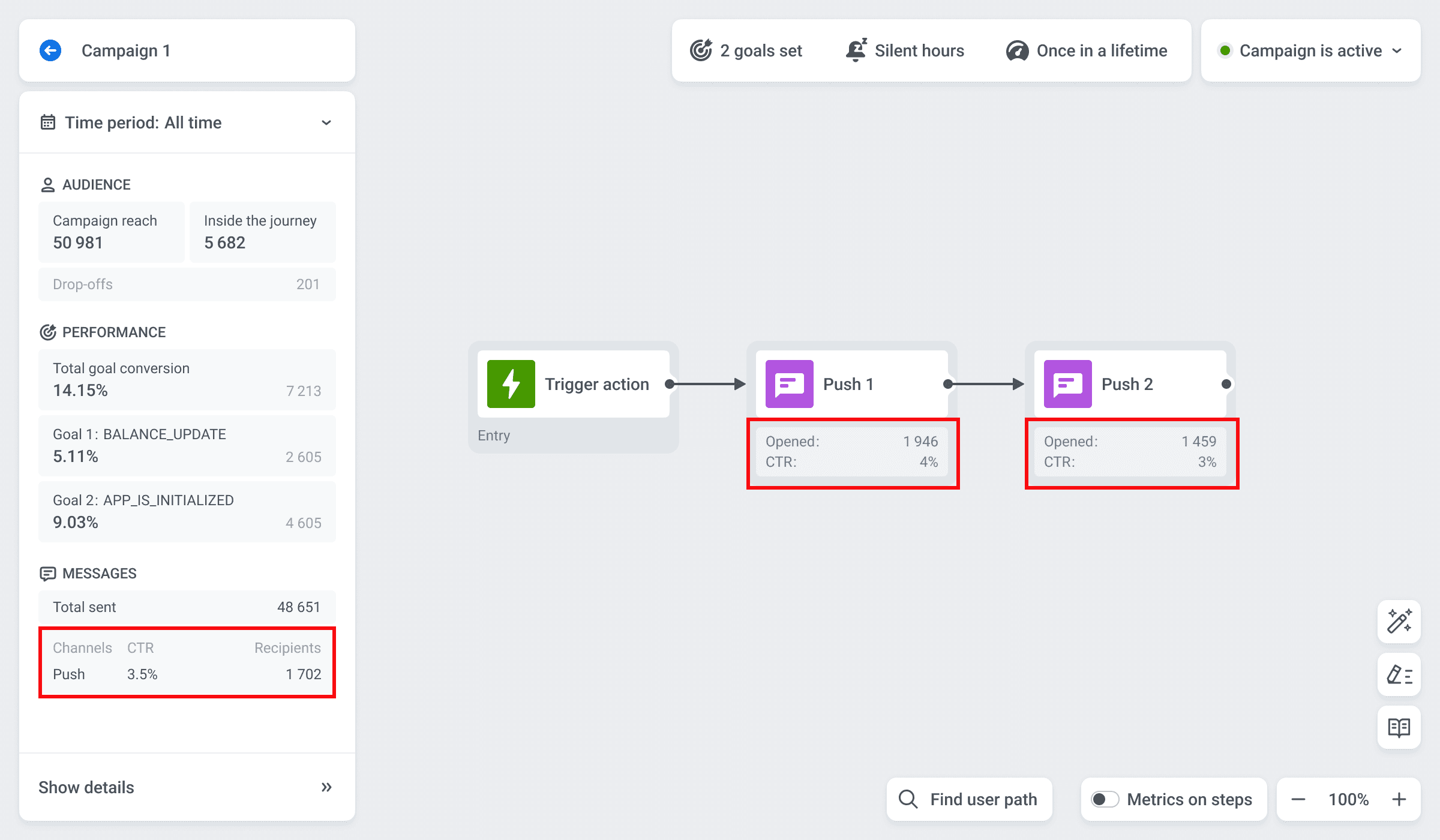Open the Campaign is active dropdown

pyautogui.click(x=1398, y=50)
